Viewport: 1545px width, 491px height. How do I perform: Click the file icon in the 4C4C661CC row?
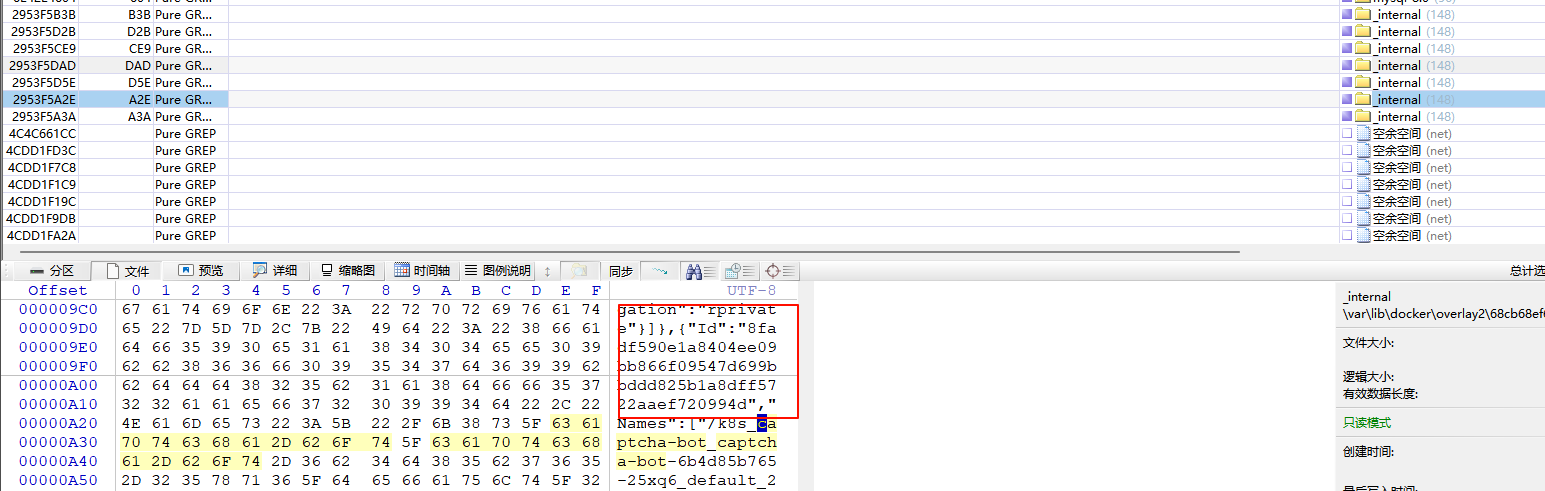pyautogui.click(x=1363, y=134)
